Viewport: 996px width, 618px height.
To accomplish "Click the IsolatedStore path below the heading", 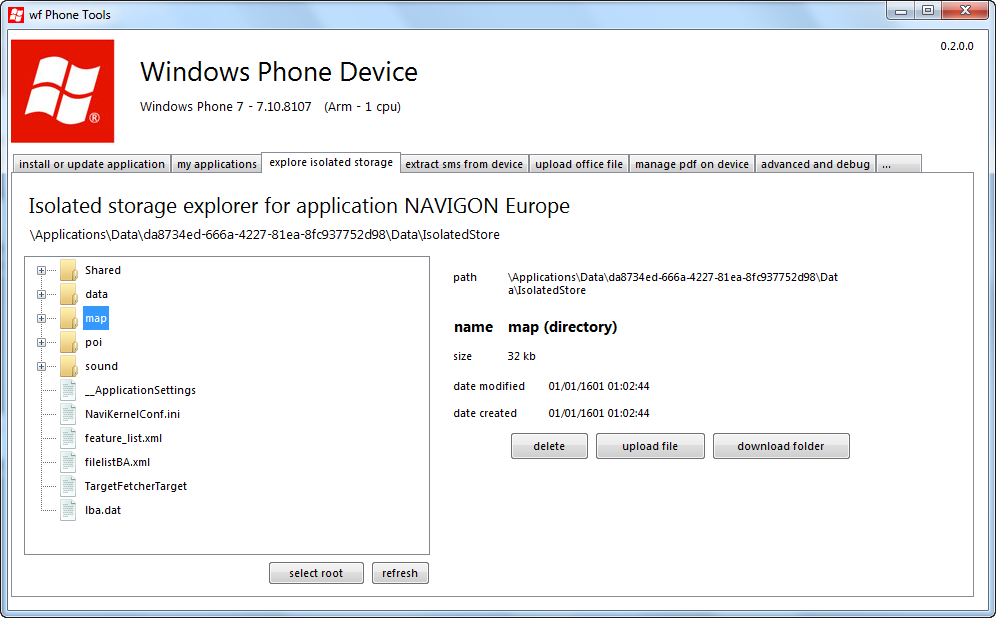I will [x=264, y=235].
